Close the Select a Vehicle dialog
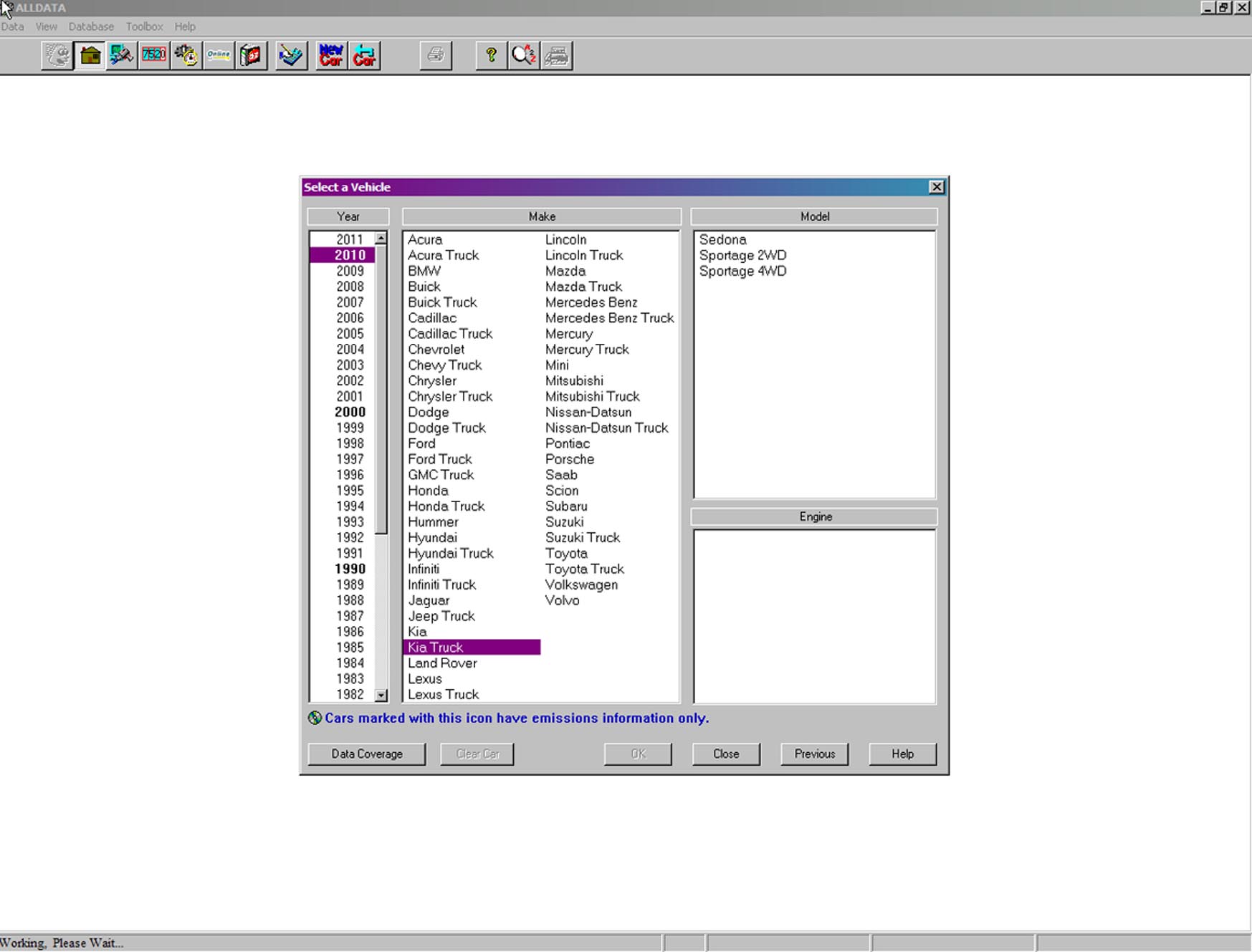Viewport: 1252px width, 952px height. pos(936,187)
